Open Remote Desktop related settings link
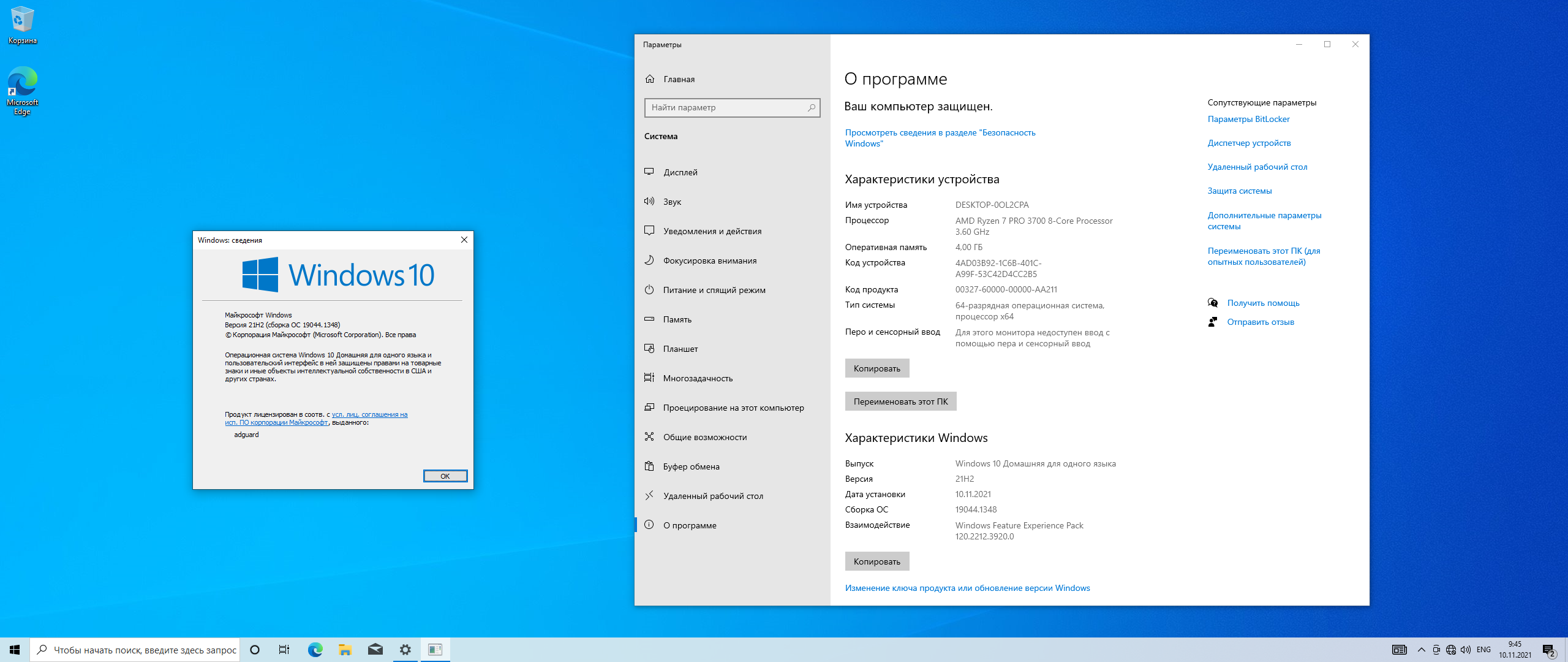The image size is (1568, 662). point(1257,167)
